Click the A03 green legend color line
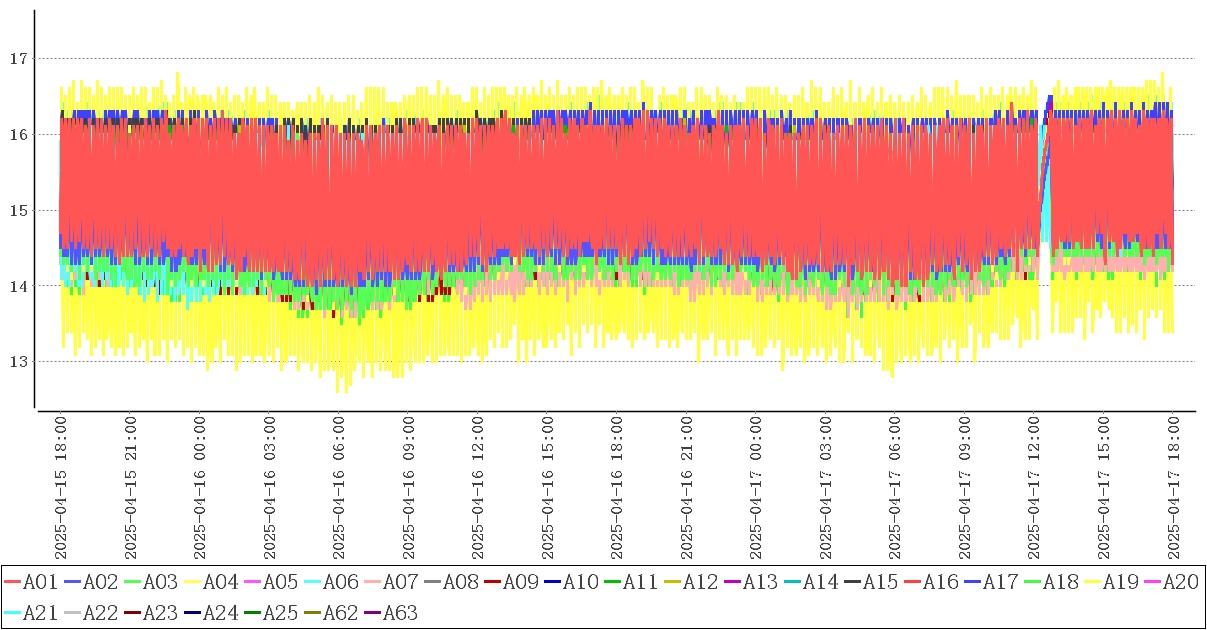 pyautogui.click(x=132, y=582)
